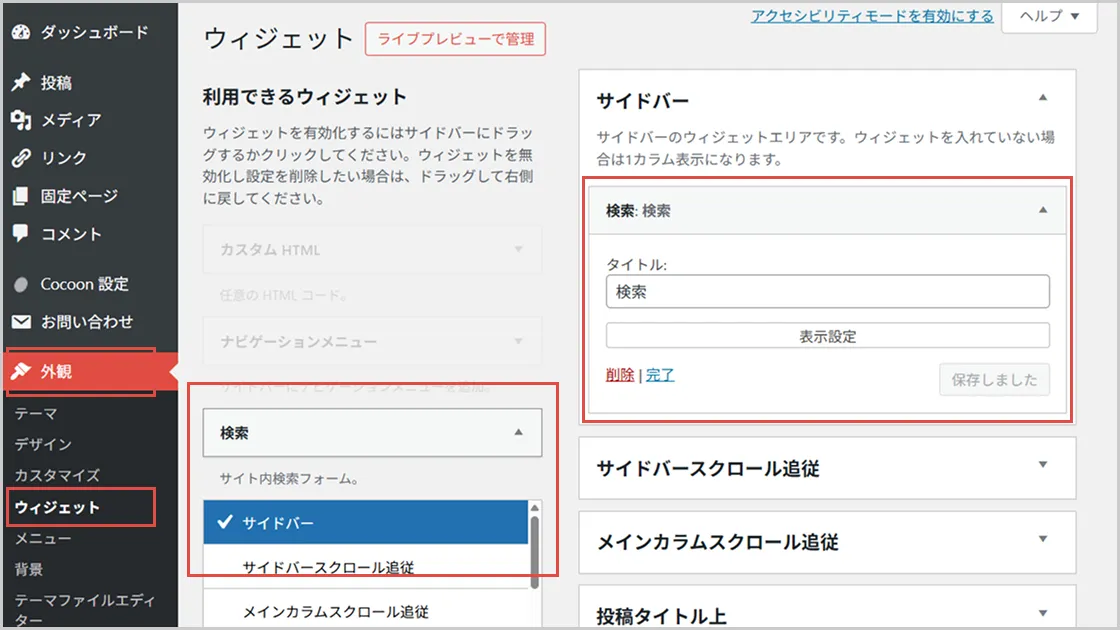Viewport: 1120px width, 630px height.
Task: Click the お問い合わせ envelope icon
Action: click(21, 322)
